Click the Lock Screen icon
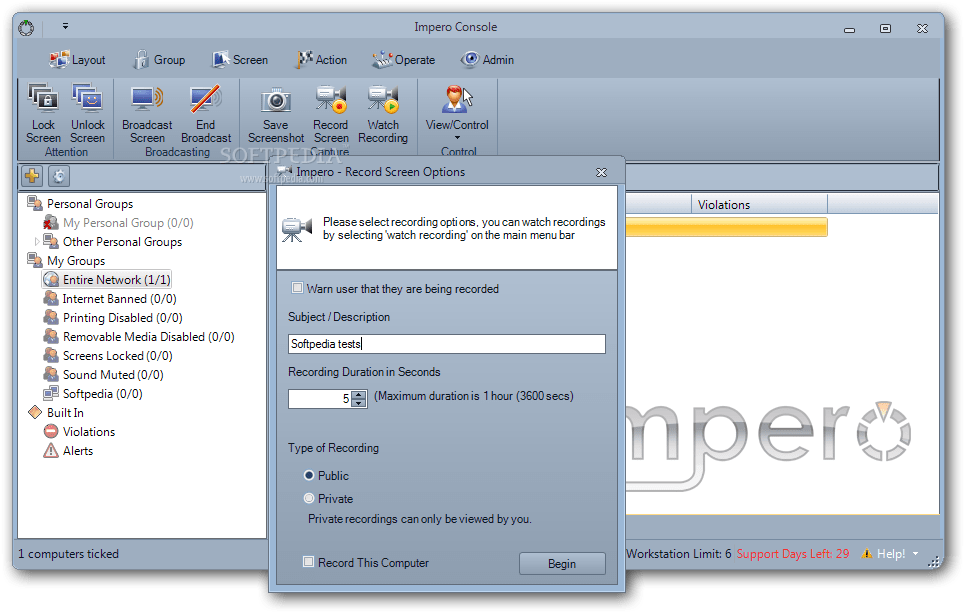 click(x=43, y=98)
